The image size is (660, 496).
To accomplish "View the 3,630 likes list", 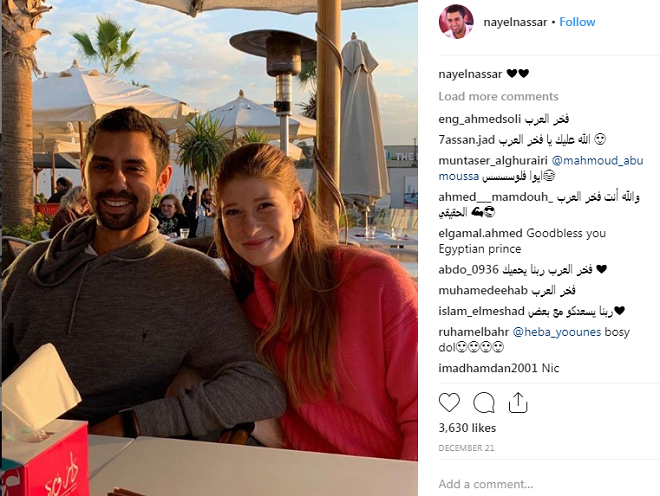I will coord(467,428).
